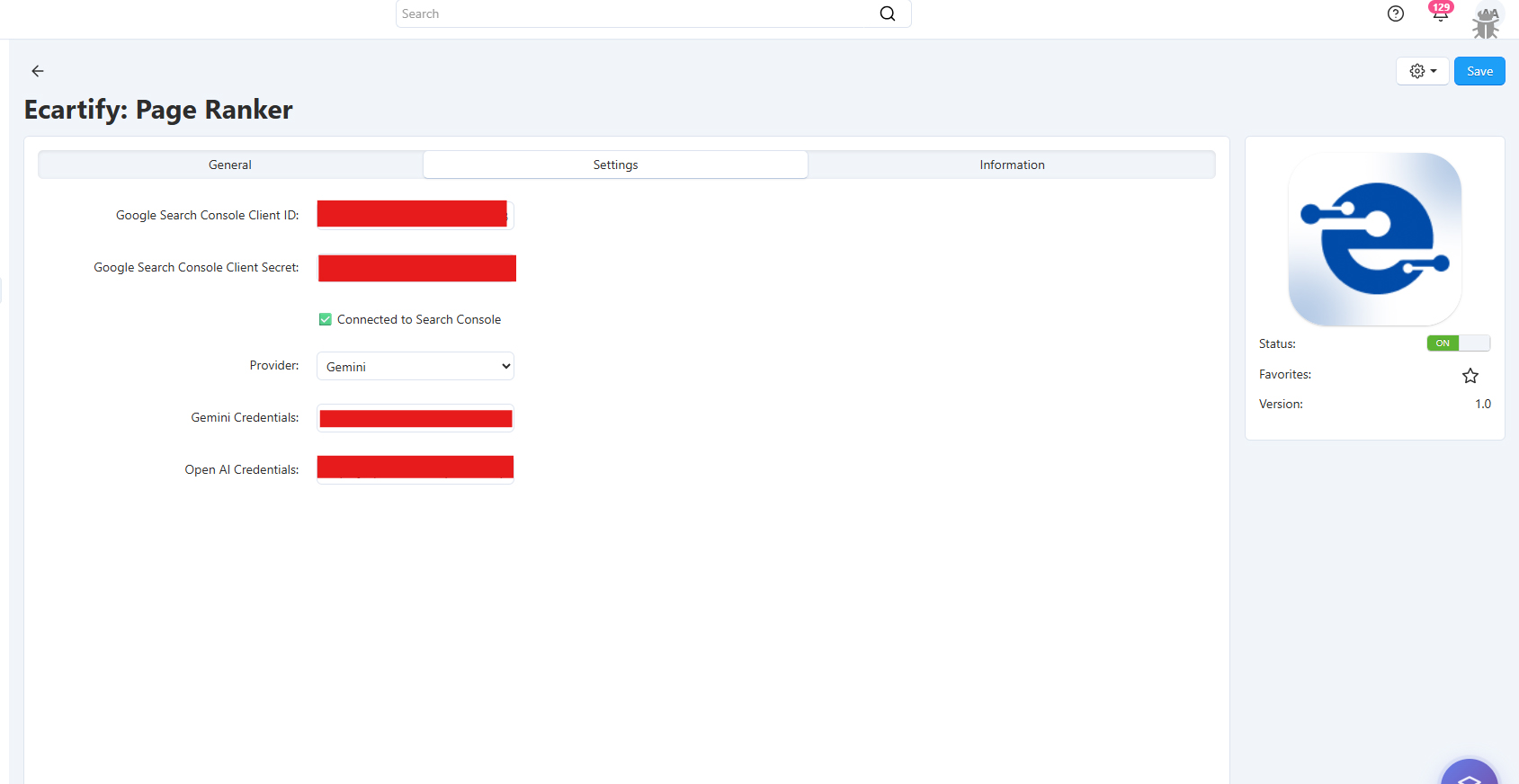Add add-on to favorites with star

click(1470, 376)
